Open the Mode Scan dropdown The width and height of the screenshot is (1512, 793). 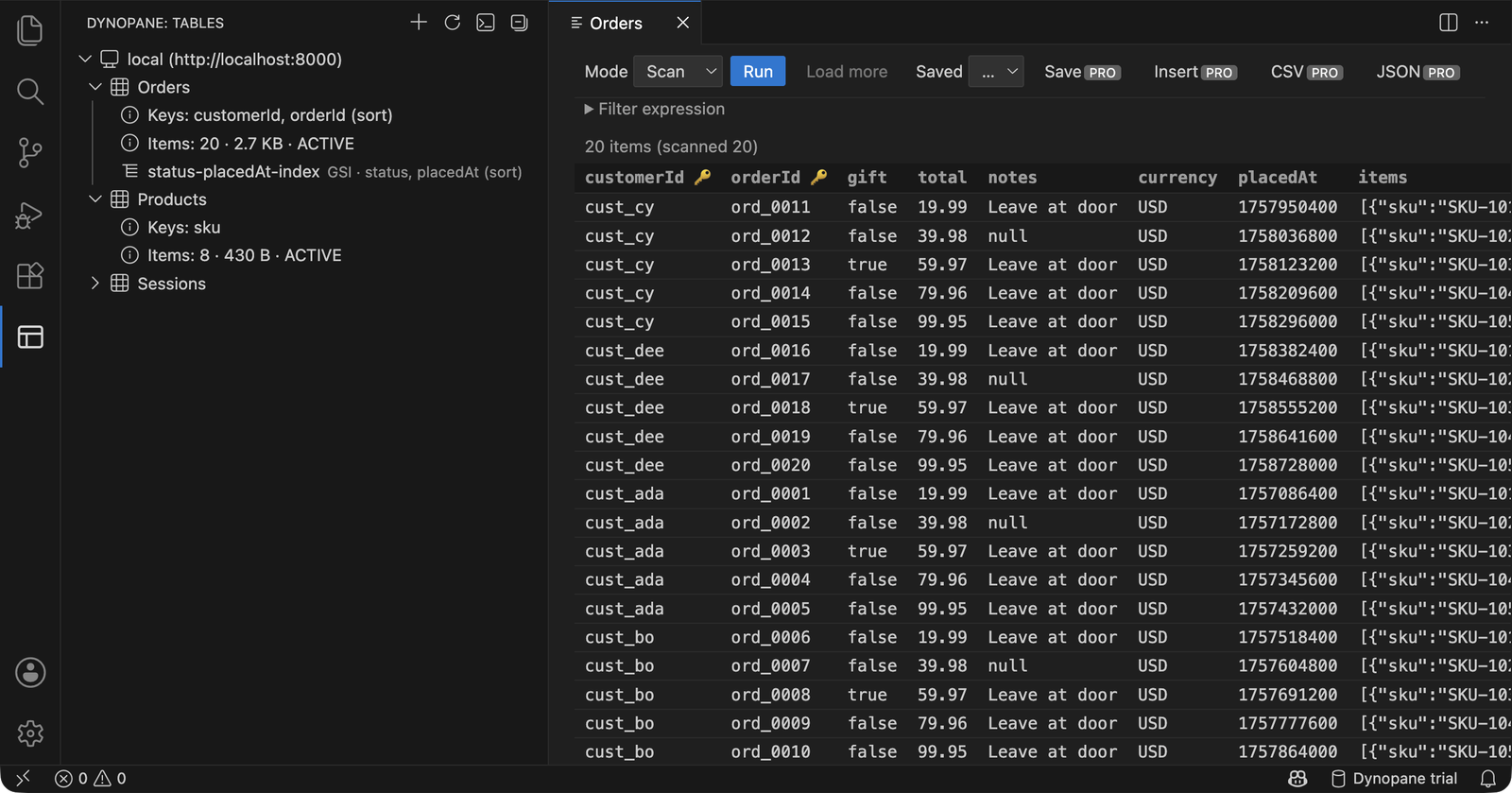click(x=679, y=72)
